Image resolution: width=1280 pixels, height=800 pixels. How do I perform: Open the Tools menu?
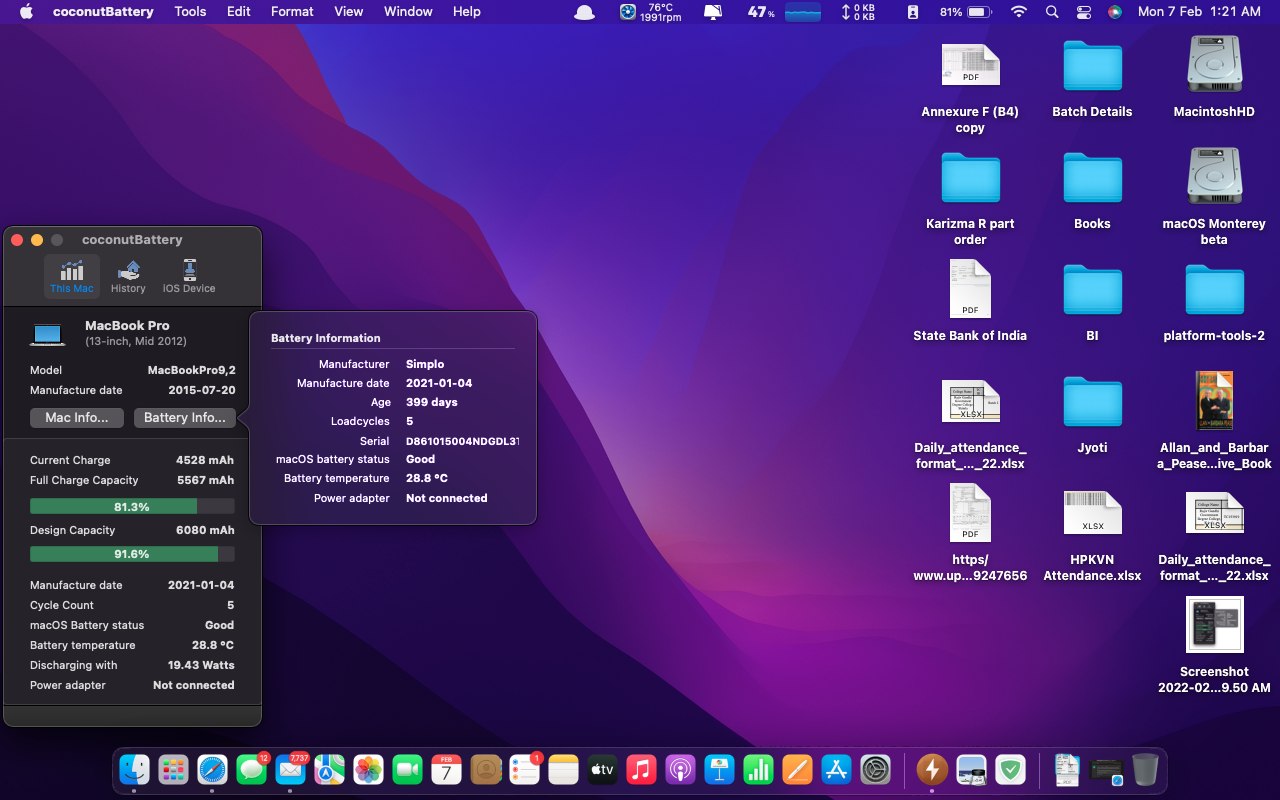[190, 12]
